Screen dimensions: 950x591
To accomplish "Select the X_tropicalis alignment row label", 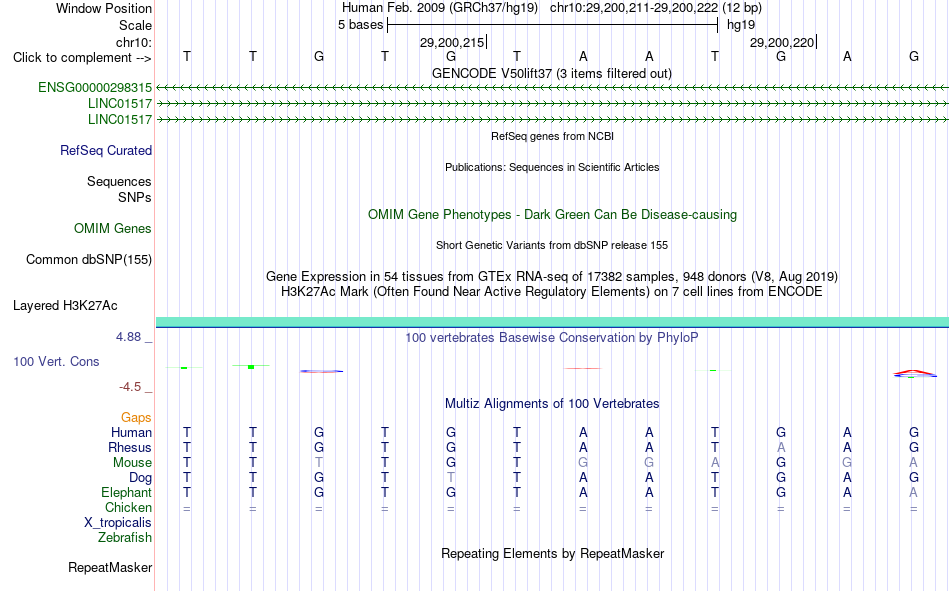I will point(118,523).
